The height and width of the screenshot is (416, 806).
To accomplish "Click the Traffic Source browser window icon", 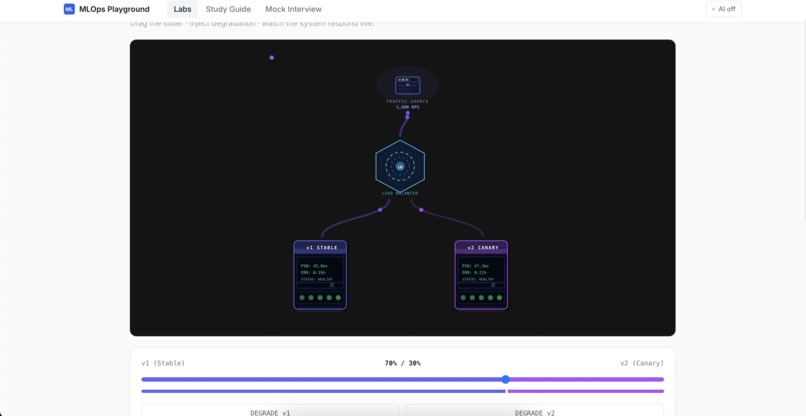I will 408,85.
